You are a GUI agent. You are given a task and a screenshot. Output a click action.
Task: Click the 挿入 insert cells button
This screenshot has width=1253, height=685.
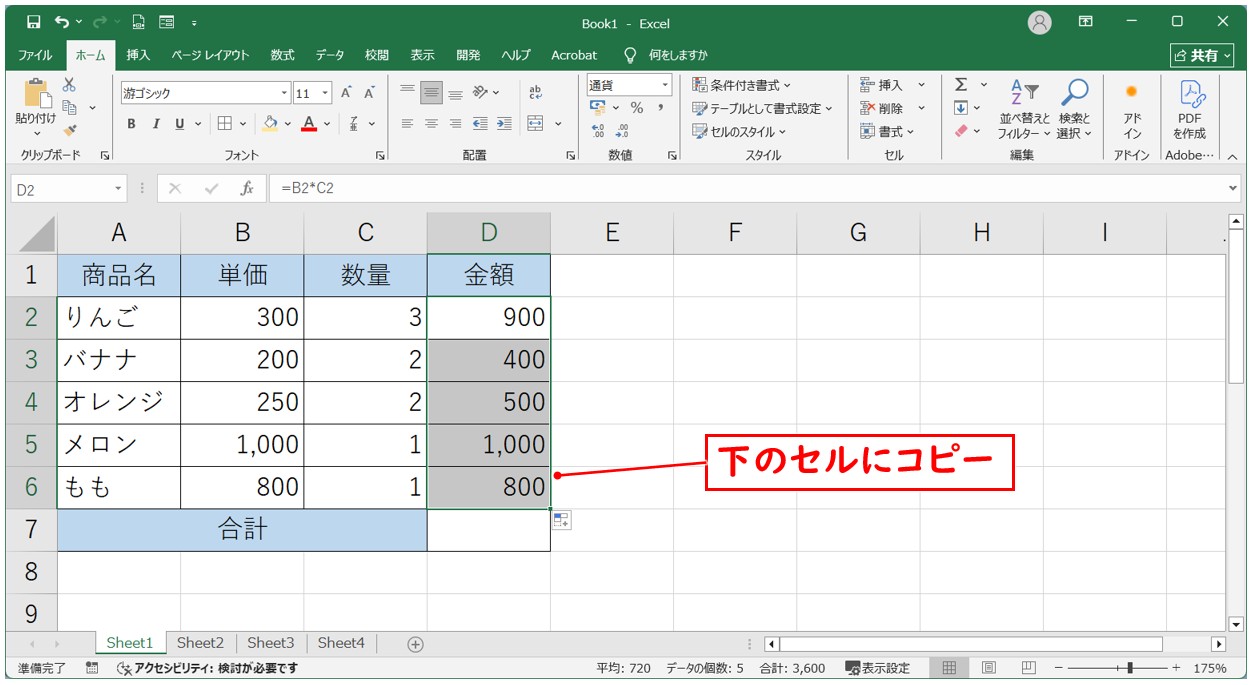tap(882, 85)
